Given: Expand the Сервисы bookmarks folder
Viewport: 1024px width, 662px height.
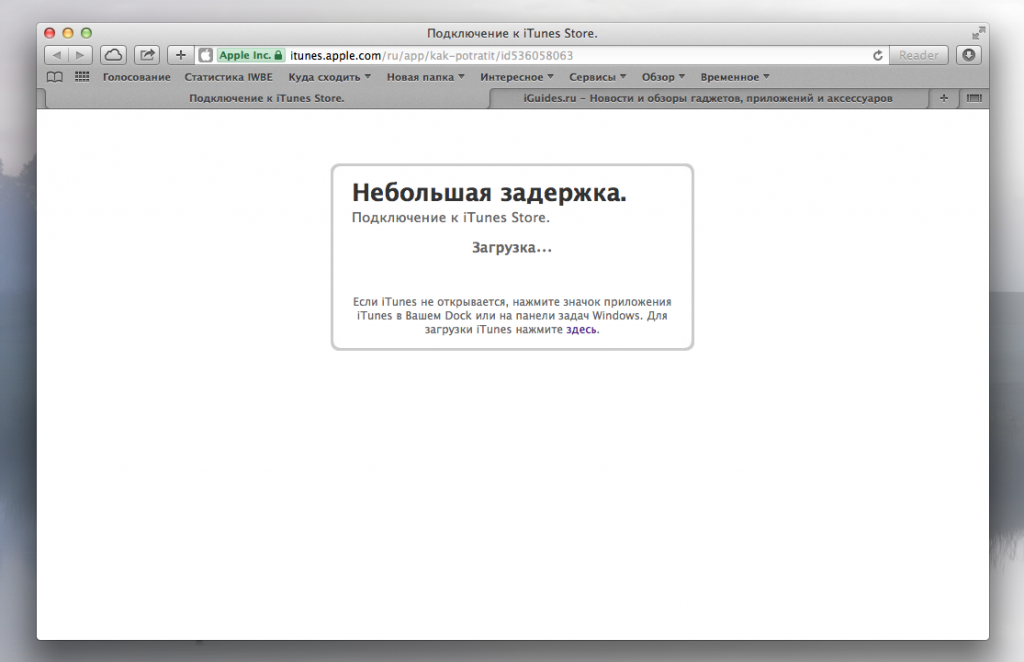Looking at the screenshot, I should (x=598, y=77).
